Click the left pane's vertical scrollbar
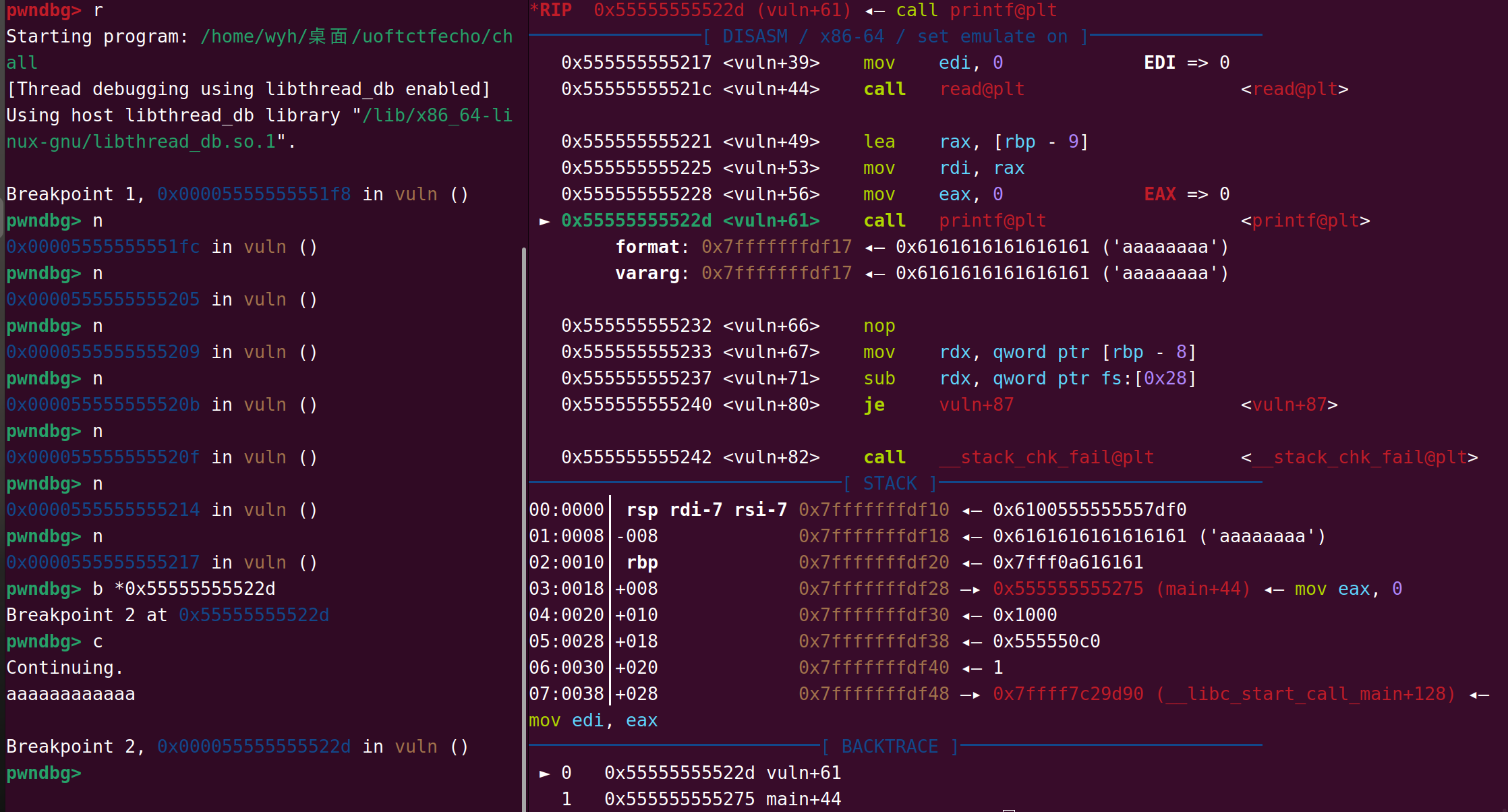This screenshot has width=1508, height=812. 524,526
